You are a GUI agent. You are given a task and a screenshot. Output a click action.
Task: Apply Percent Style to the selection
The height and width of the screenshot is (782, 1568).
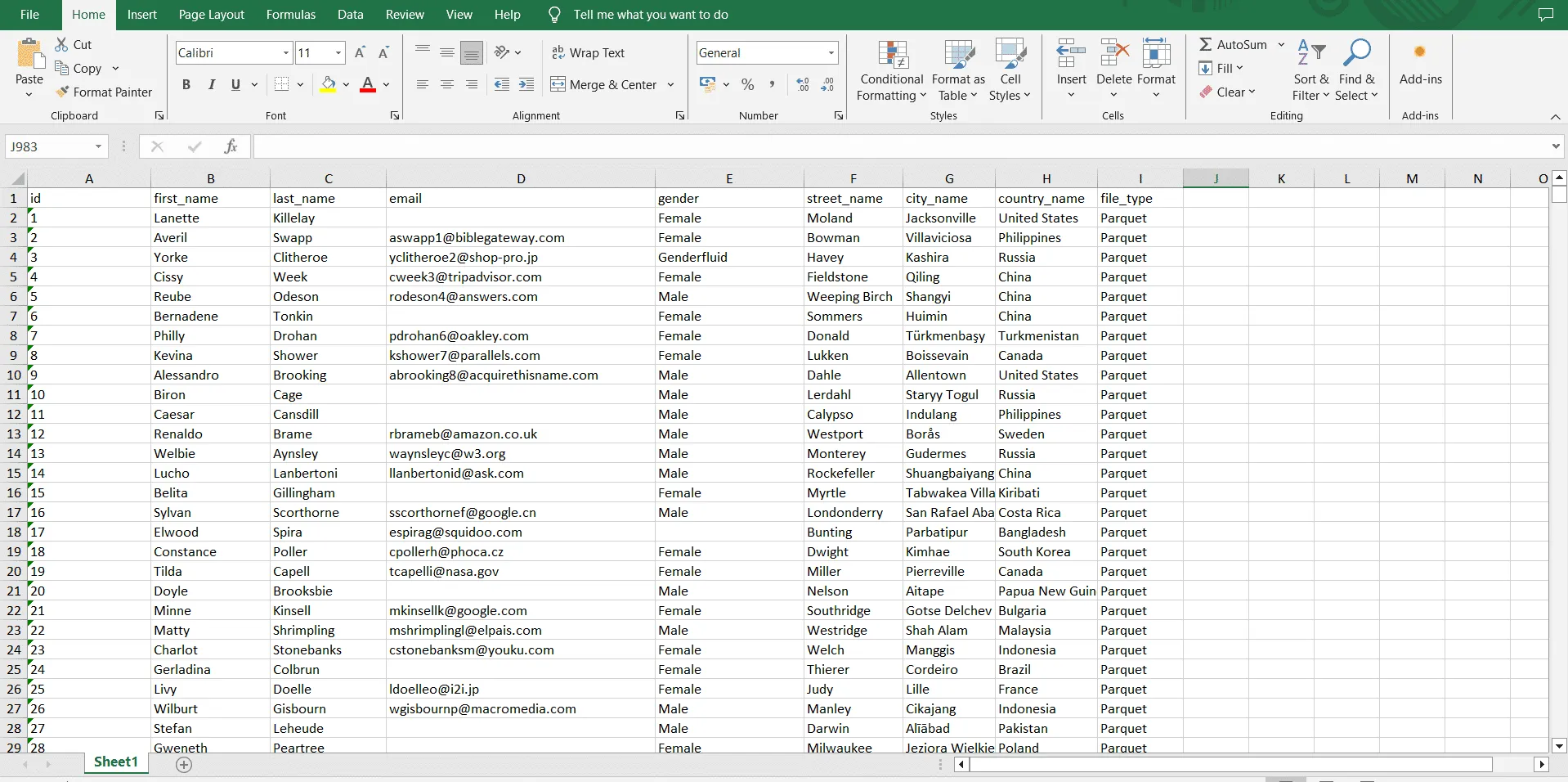(748, 84)
